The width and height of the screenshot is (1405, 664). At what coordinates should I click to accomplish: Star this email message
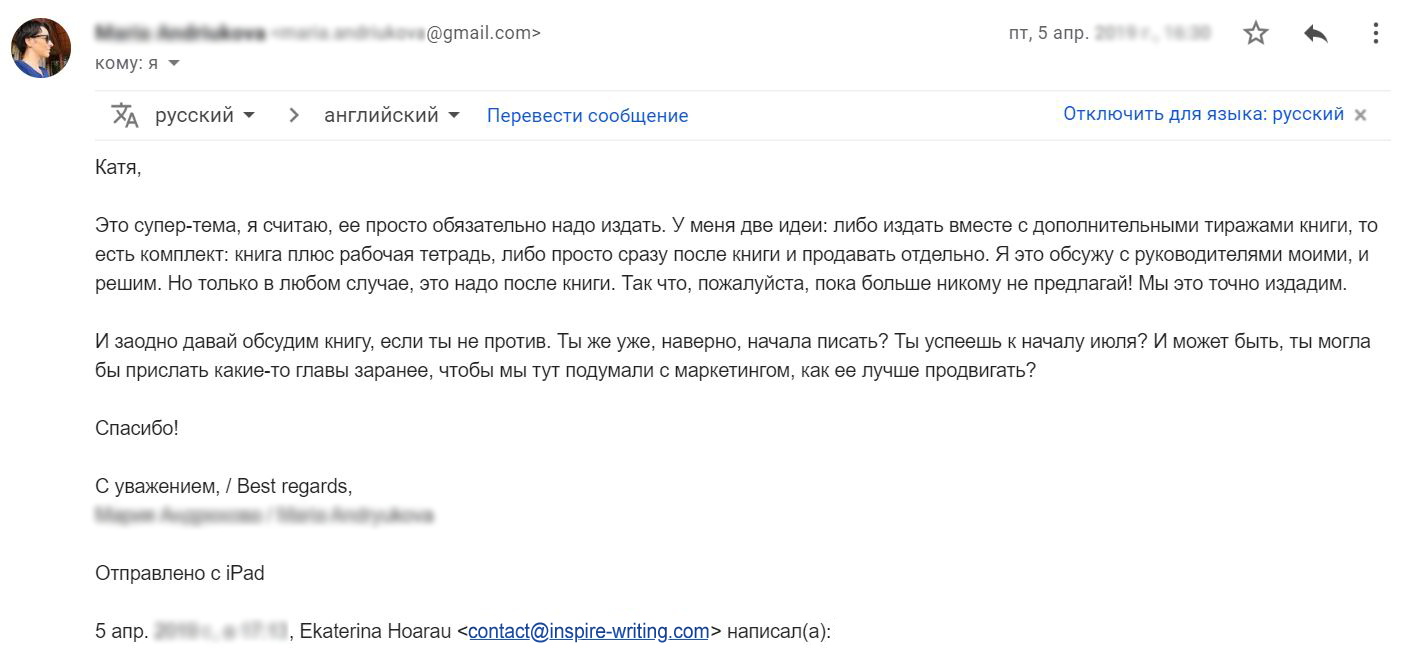coord(1255,33)
